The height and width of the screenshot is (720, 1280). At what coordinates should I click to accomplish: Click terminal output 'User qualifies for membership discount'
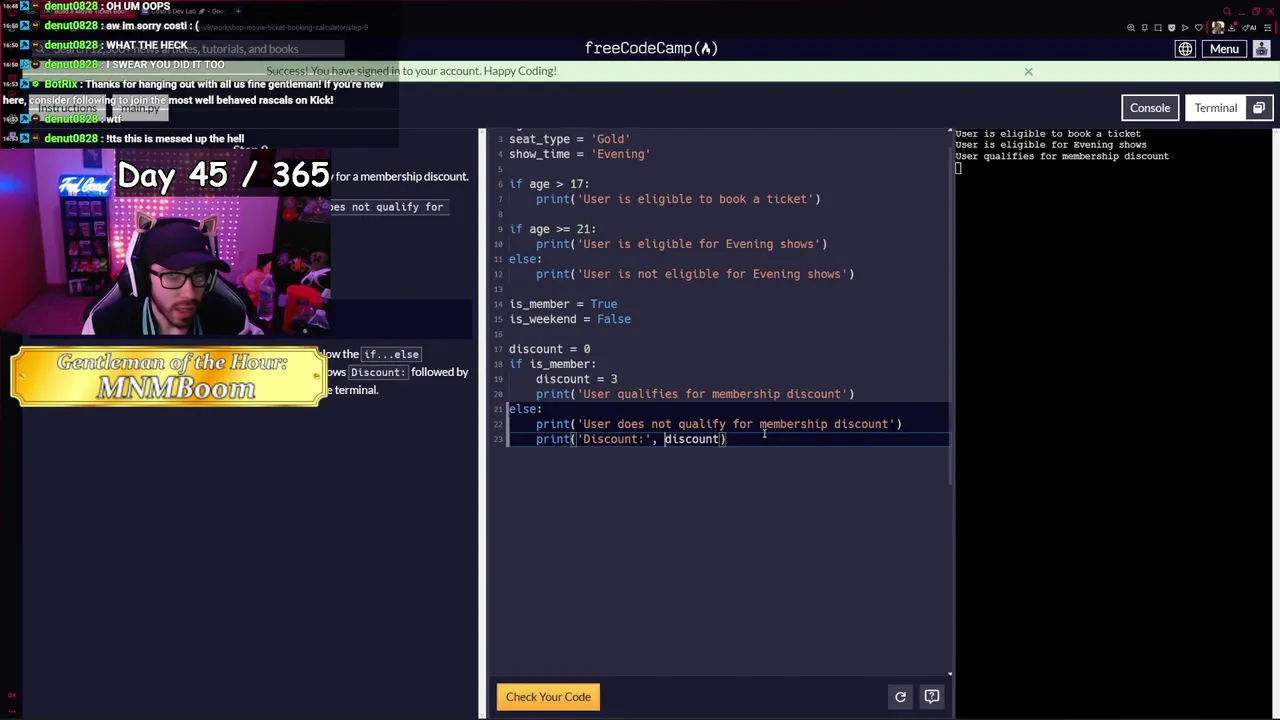pyautogui.click(x=1062, y=156)
